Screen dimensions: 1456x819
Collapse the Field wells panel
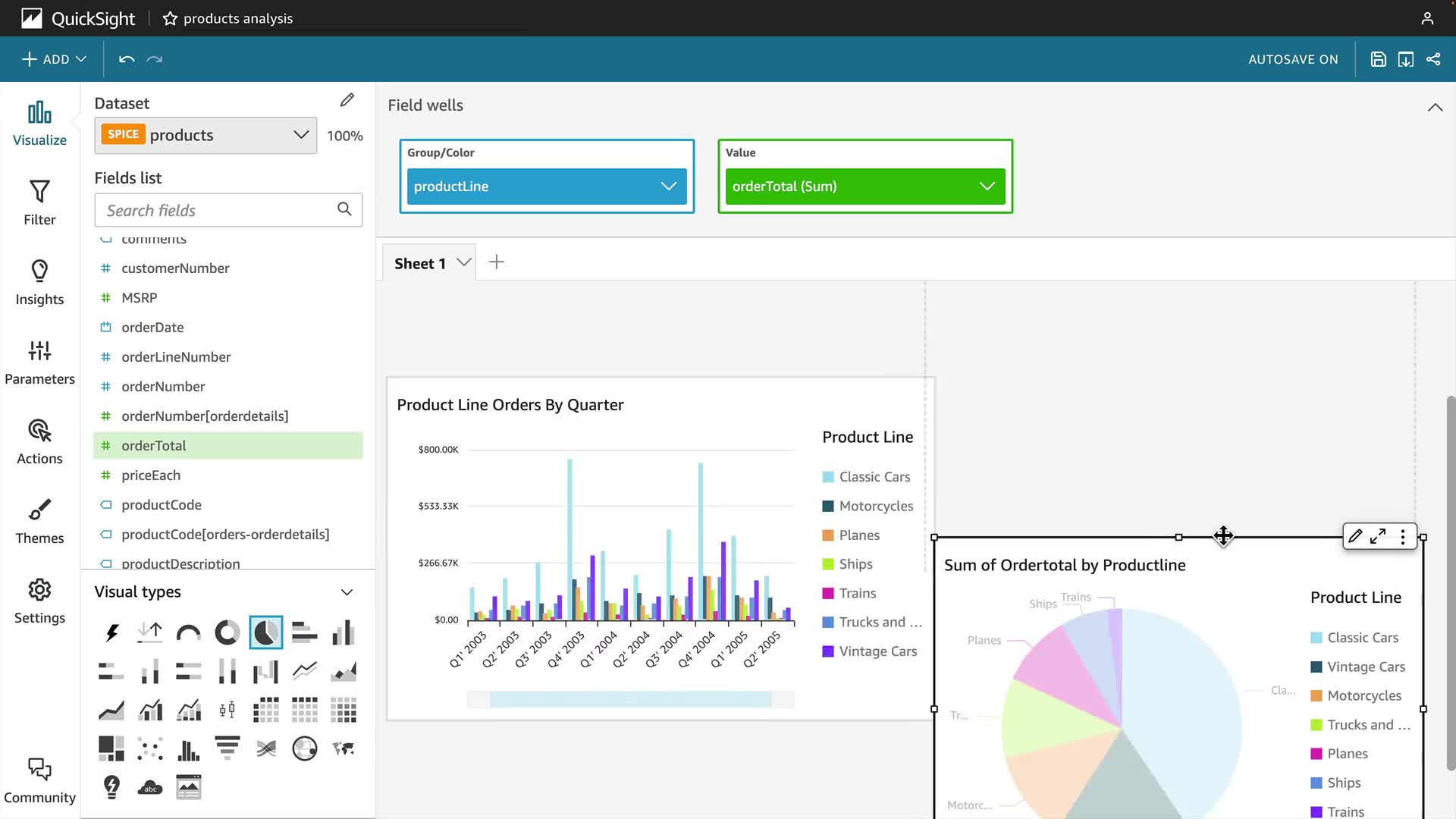point(1435,107)
